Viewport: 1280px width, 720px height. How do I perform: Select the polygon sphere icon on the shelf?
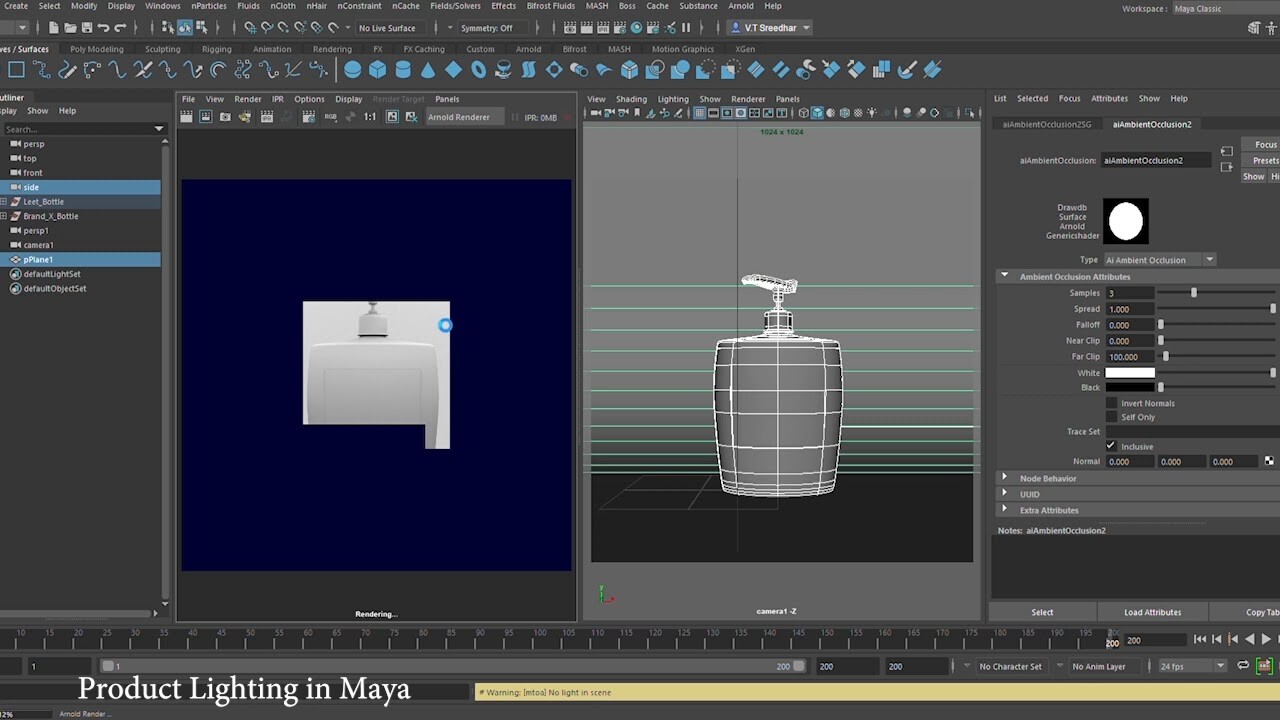(x=352, y=69)
